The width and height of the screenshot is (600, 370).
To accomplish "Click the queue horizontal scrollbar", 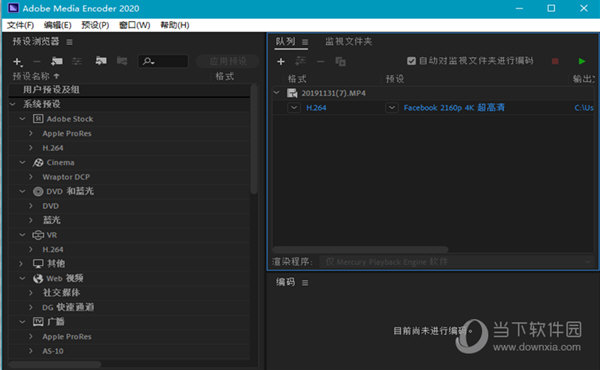I will tap(360, 249).
